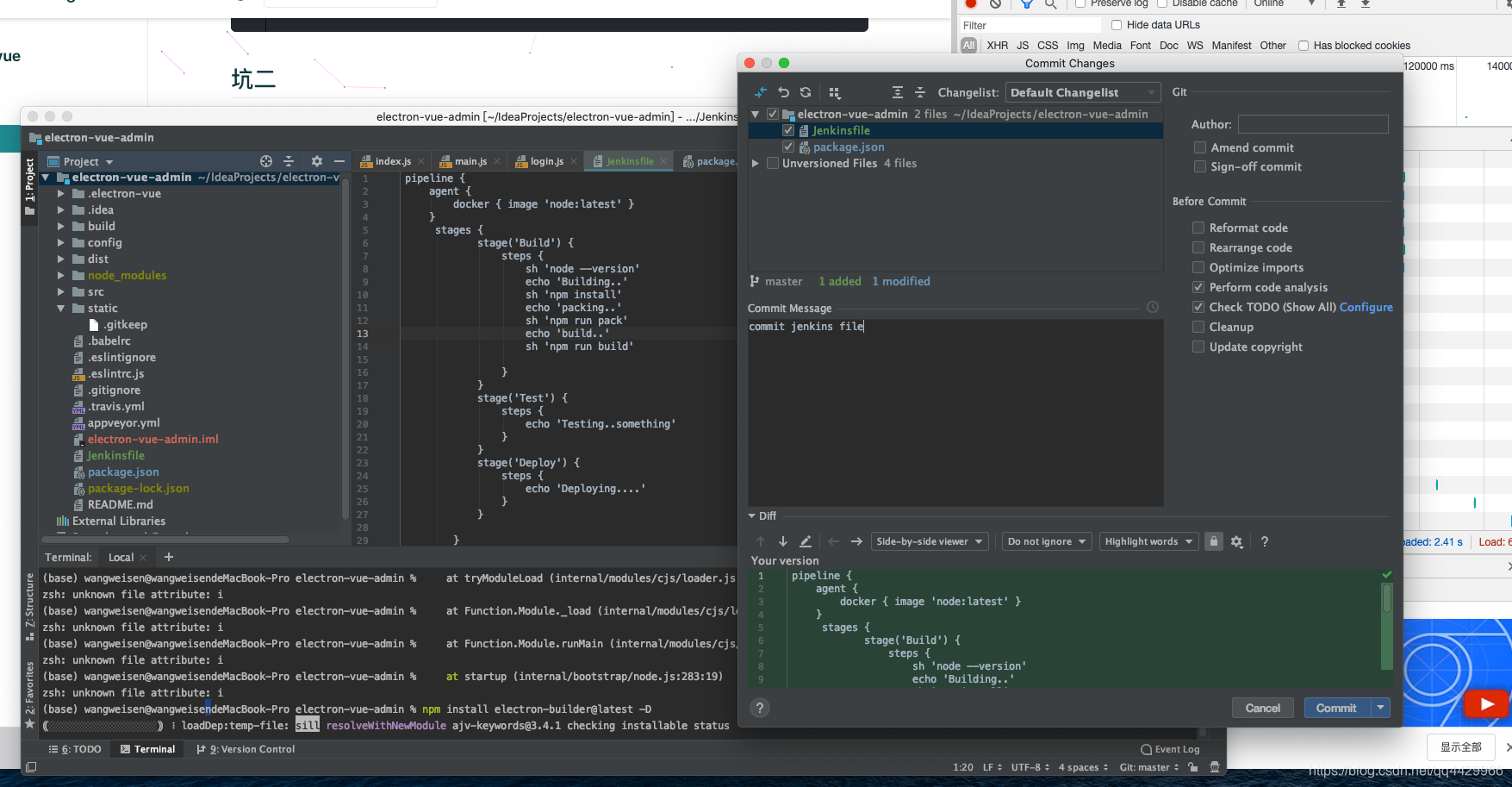
Task: Click the Rollback arrow in Commit Changes toolbar
Action: [x=783, y=92]
